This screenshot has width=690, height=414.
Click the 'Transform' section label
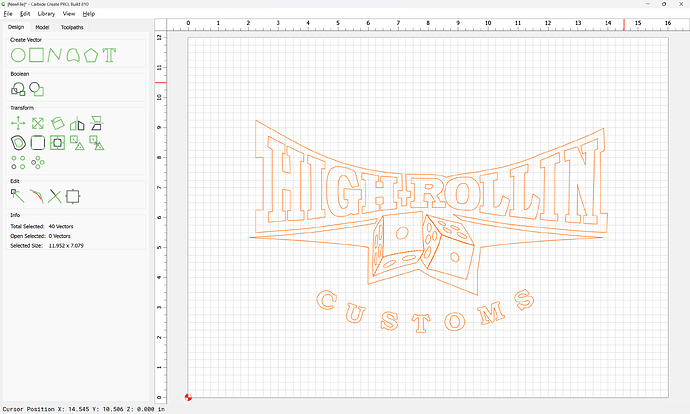click(22, 108)
